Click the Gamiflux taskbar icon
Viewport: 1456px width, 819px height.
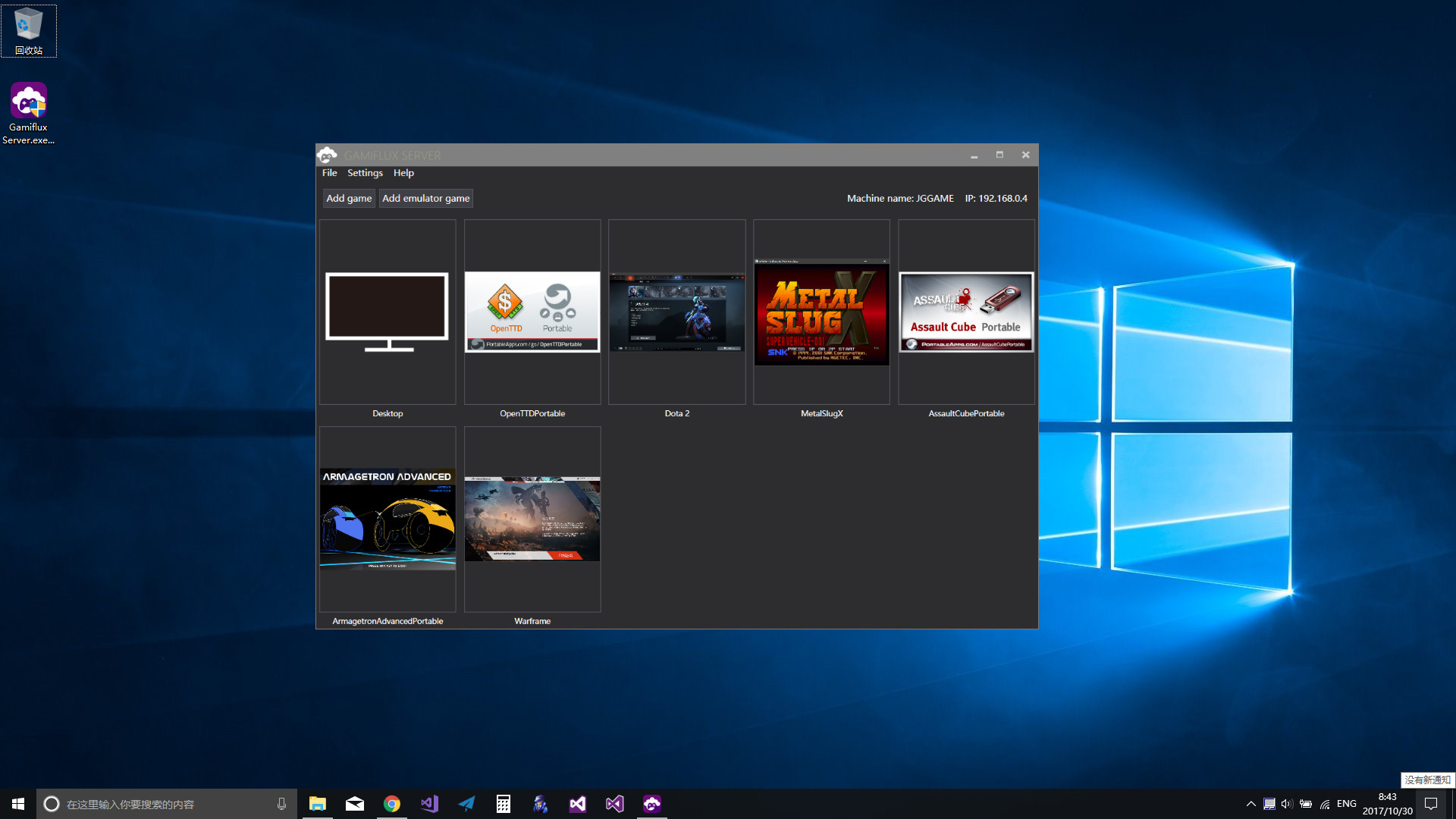pyautogui.click(x=651, y=804)
